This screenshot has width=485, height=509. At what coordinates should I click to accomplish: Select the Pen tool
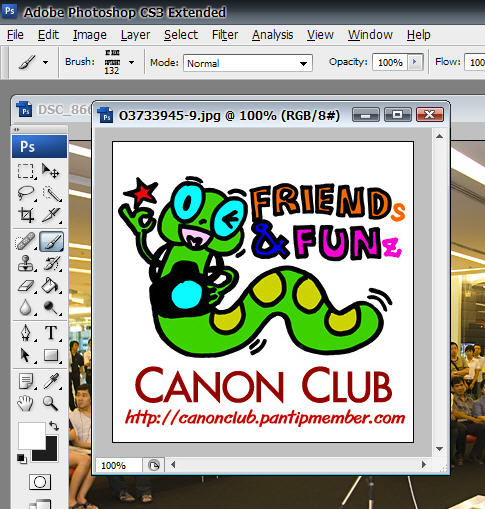coord(26,333)
